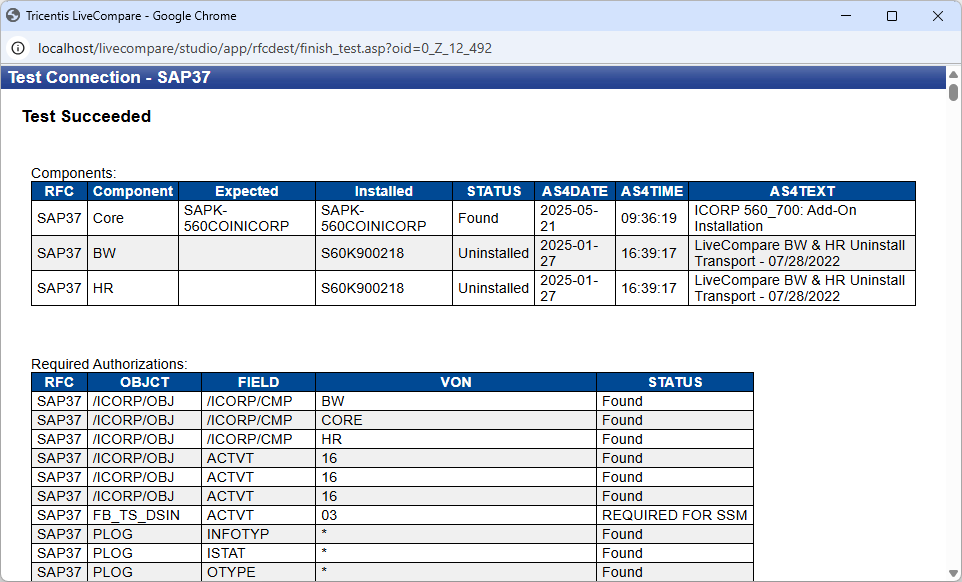Click the VON column header
Image resolution: width=962 pixels, height=582 pixels.
tap(456, 382)
